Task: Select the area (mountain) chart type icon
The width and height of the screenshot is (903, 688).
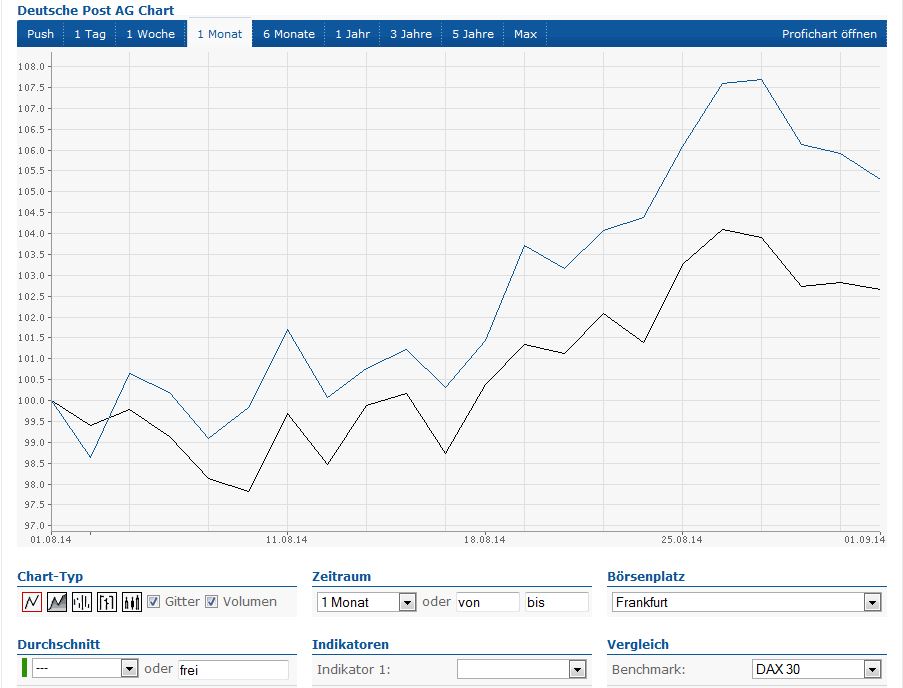Action: (56, 602)
